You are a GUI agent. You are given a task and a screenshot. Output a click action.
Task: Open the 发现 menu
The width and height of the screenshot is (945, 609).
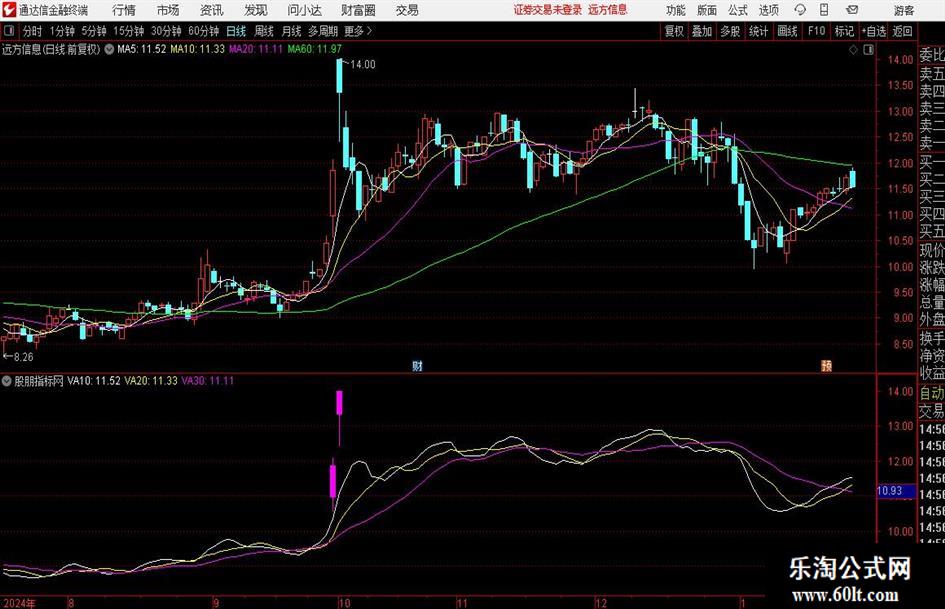[256, 10]
